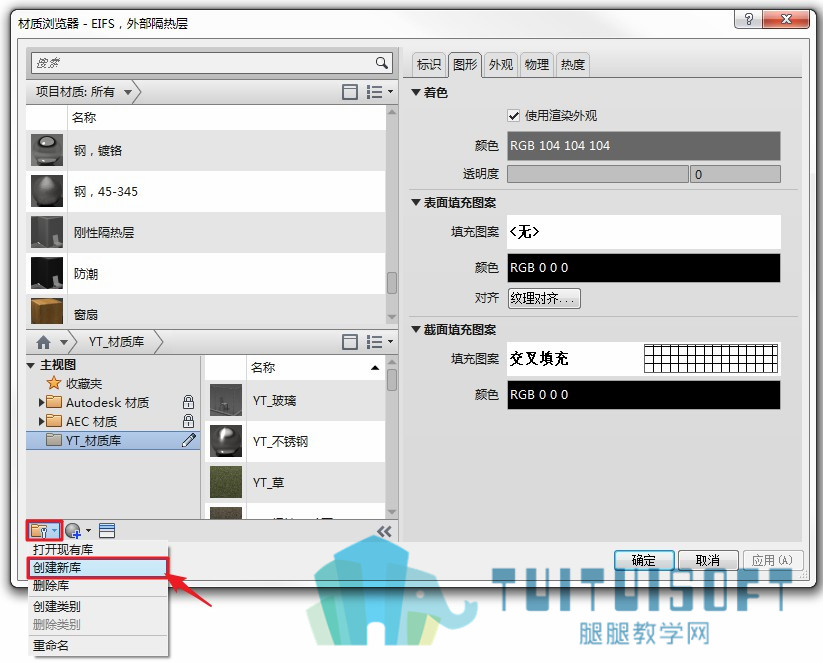Select the YT_不锈钢 material thumbnail
Image resolution: width=823 pixels, height=663 pixels.
pyautogui.click(x=226, y=441)
